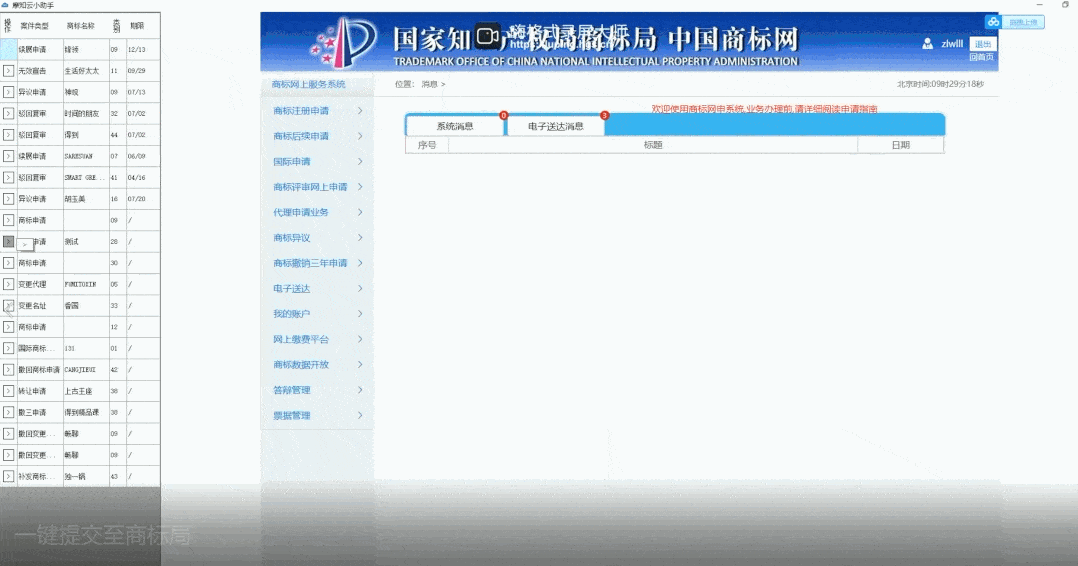The image size is (1078, 566).
Task: Click the arrow button for SAKESUAN row
Action: (x=8, y=156)
